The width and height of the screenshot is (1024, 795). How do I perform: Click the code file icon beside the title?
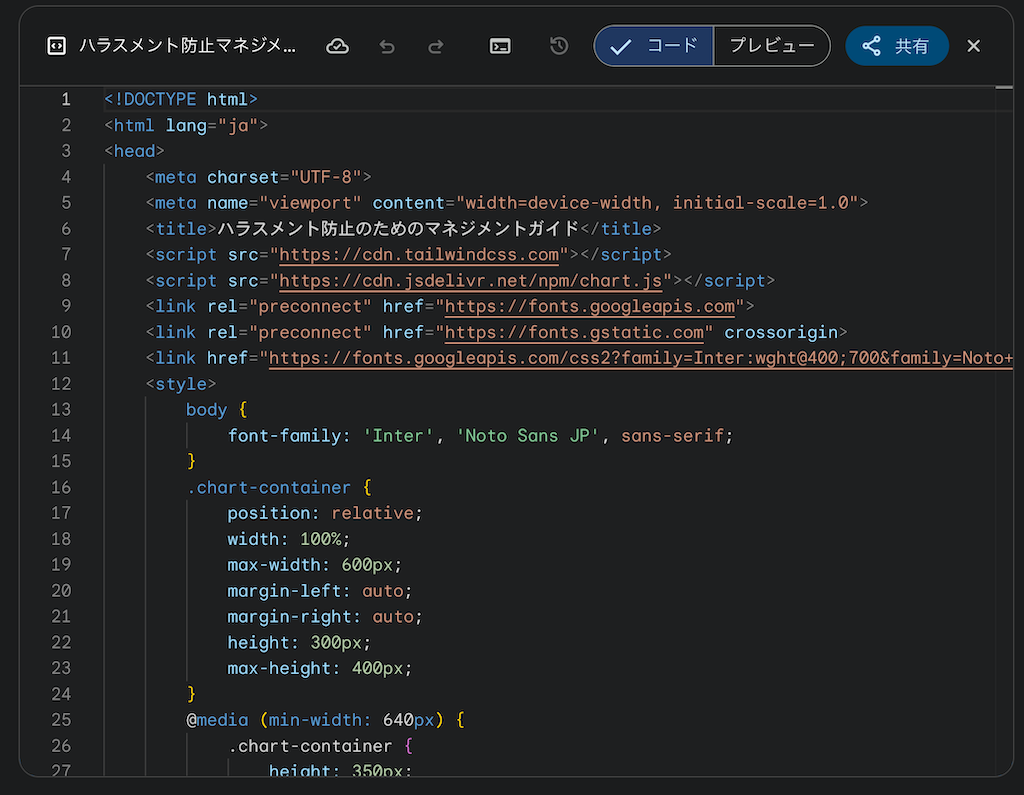point(57,46)
